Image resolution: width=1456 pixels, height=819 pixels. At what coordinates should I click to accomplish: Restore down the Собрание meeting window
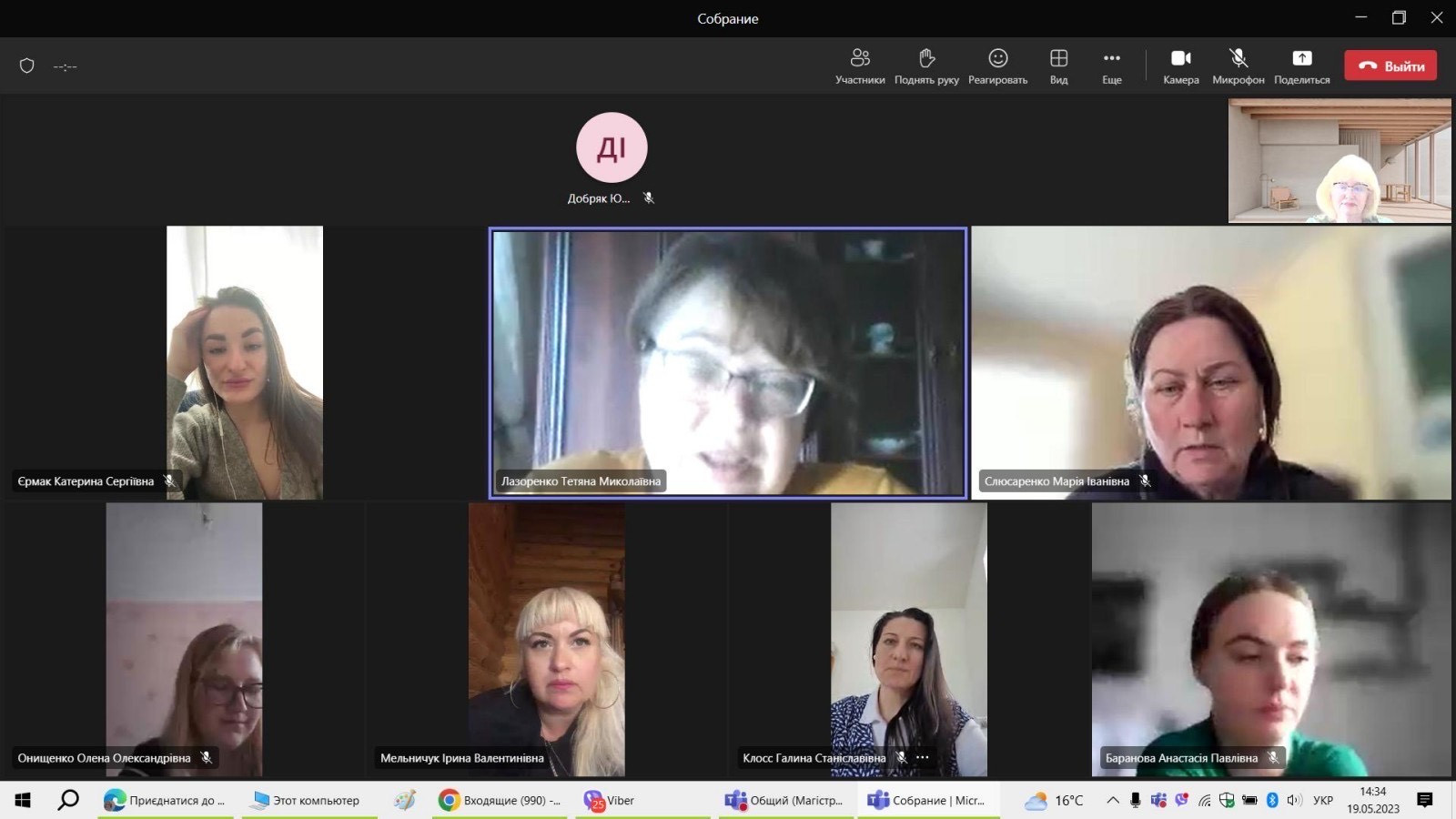click(x=1400, y=17)
